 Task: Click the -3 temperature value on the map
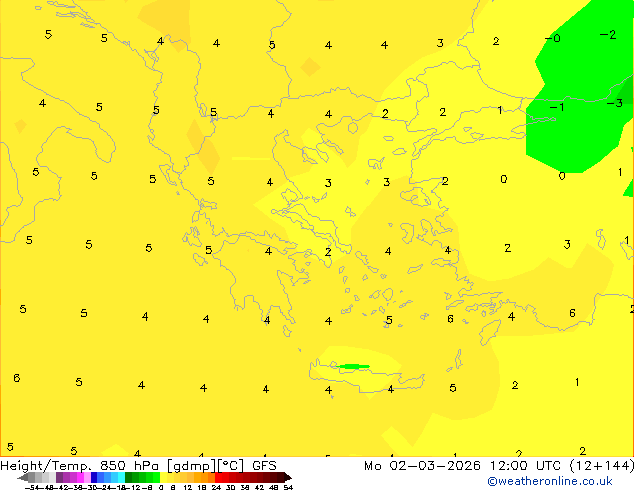pos(615,103)
